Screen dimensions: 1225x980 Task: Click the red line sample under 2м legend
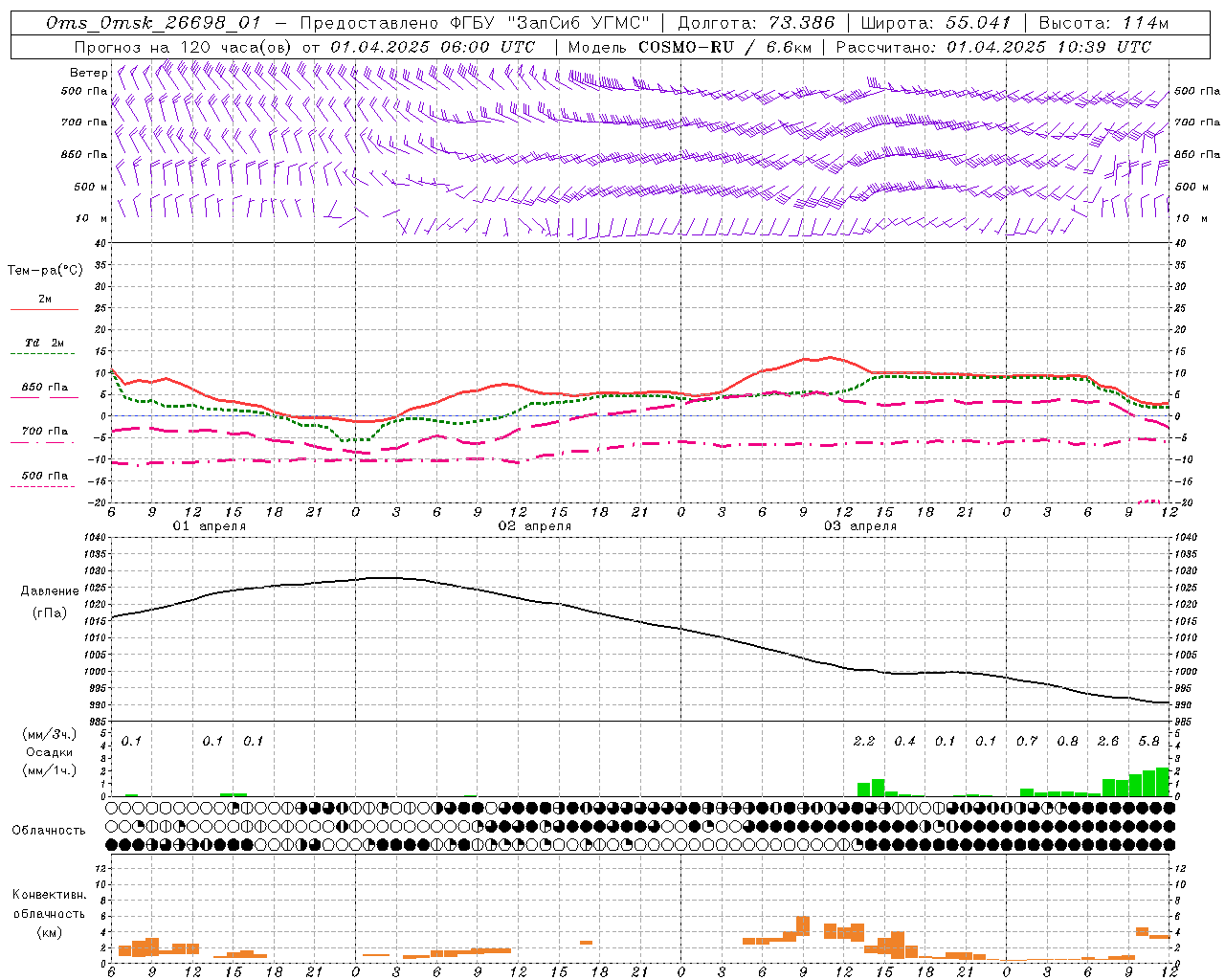click(44, 310)
